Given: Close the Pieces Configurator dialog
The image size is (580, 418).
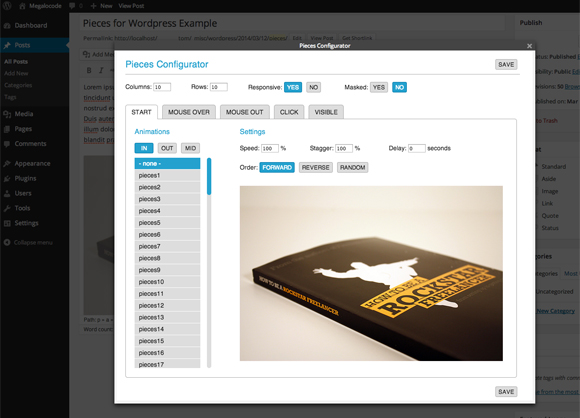Looking at the screenshot, I should pyautogui.click(x=529, y=46).
